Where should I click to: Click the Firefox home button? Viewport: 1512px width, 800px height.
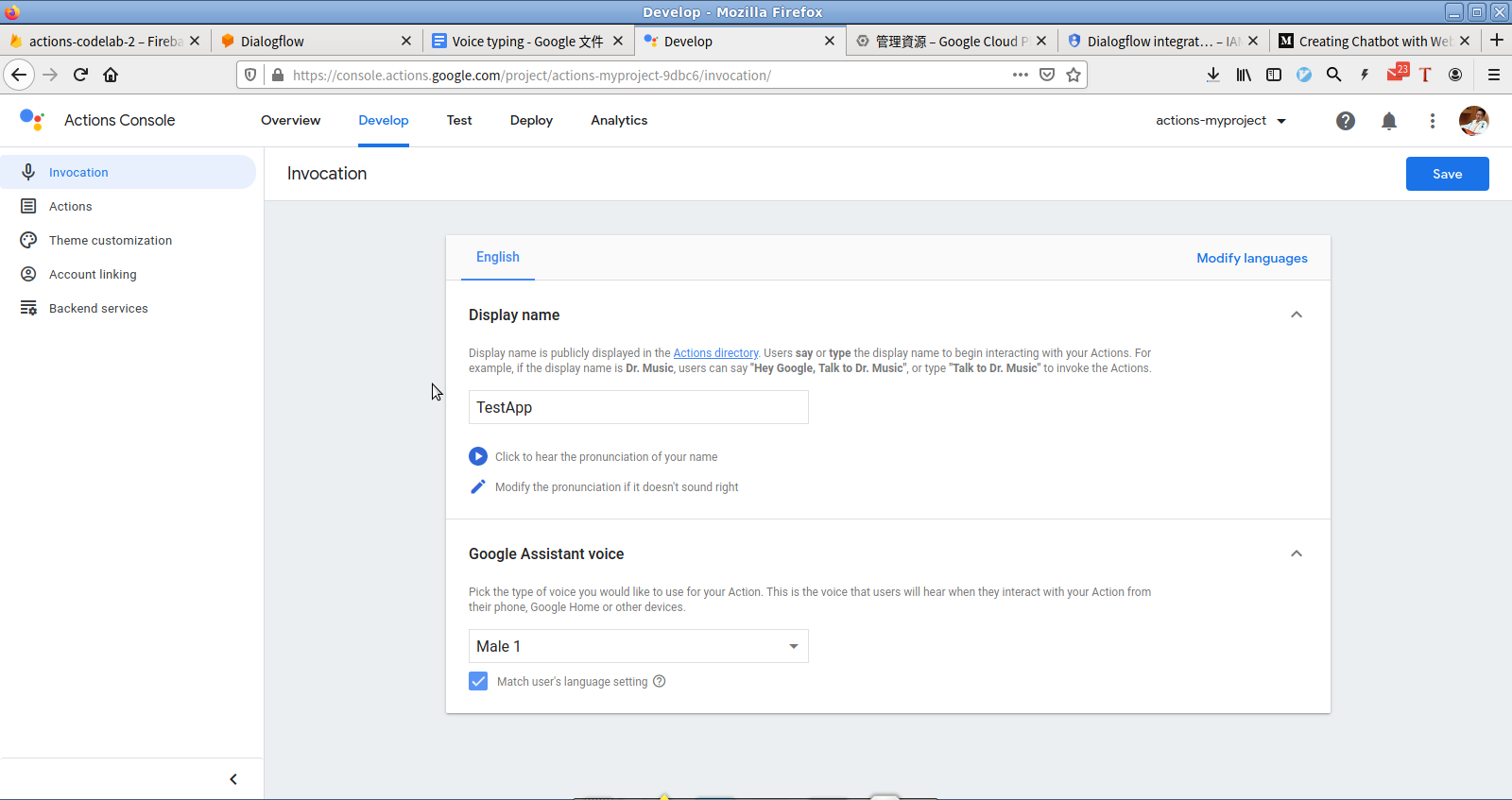coord(111,75)
